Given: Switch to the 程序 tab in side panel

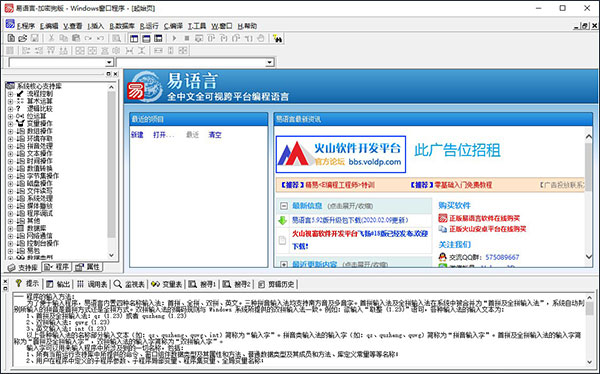Looking at the screenshot, I should click(57, 267).
